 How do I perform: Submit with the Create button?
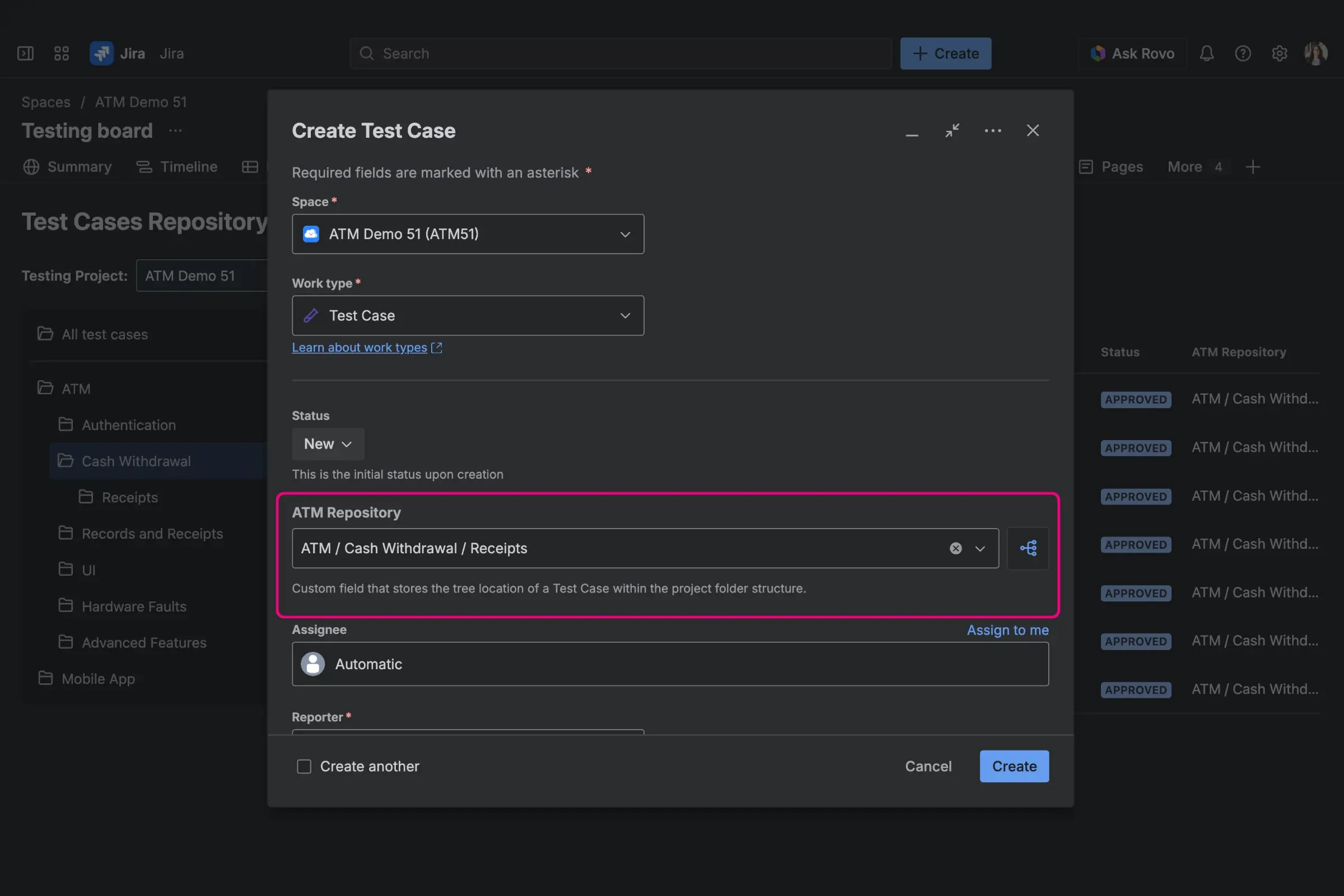click(x=1013, y=766)
